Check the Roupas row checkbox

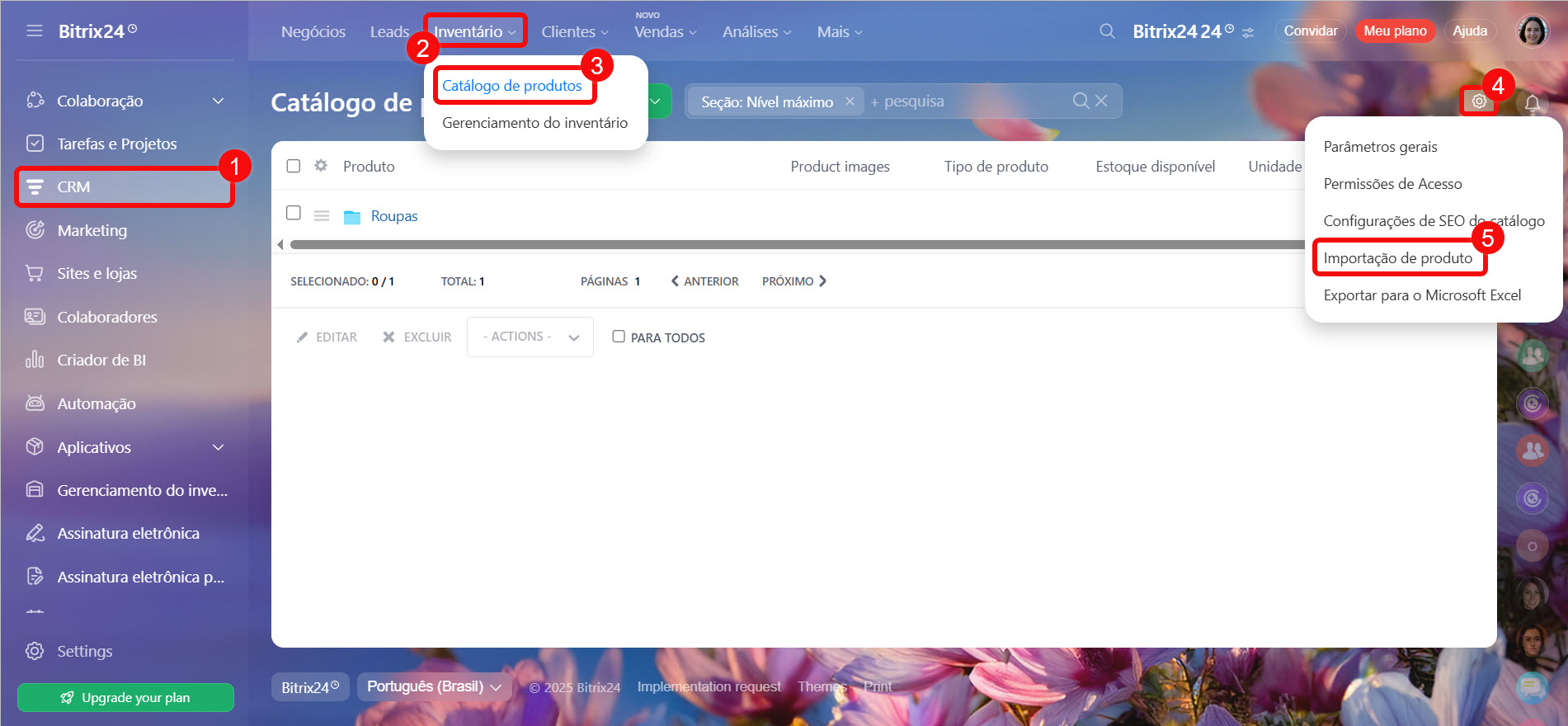point(294,213)
